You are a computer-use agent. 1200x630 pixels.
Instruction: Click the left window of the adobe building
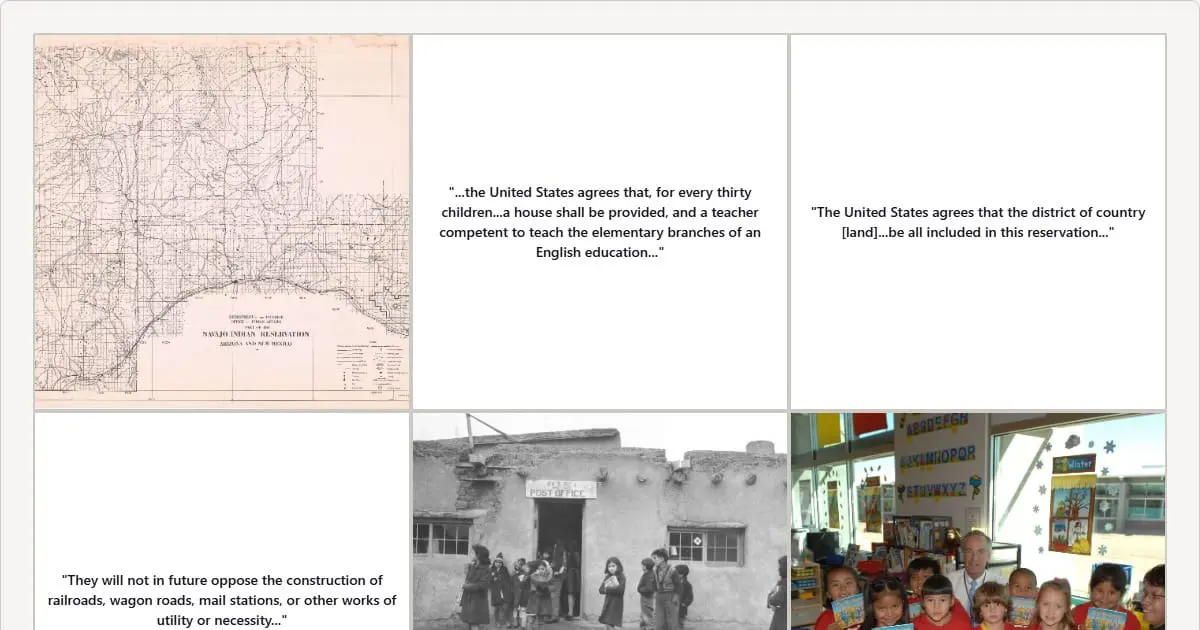click(x=440, y=538)
